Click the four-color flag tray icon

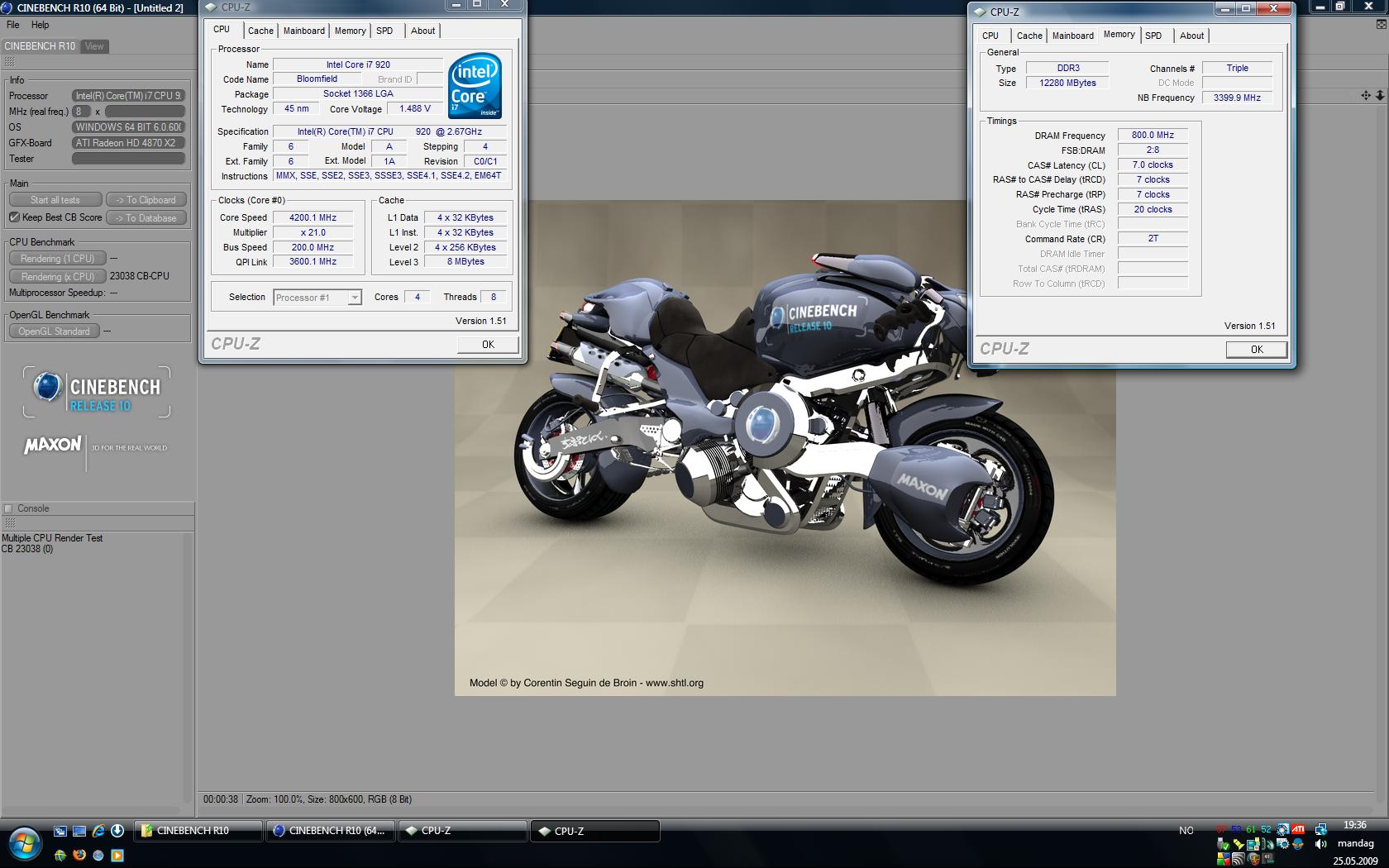point(1224,859)
